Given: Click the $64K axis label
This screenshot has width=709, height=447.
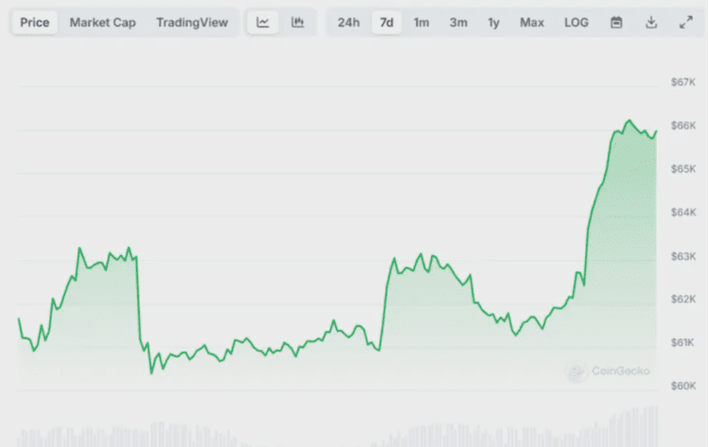Looking at the screenshot, I should click(683, 212).
